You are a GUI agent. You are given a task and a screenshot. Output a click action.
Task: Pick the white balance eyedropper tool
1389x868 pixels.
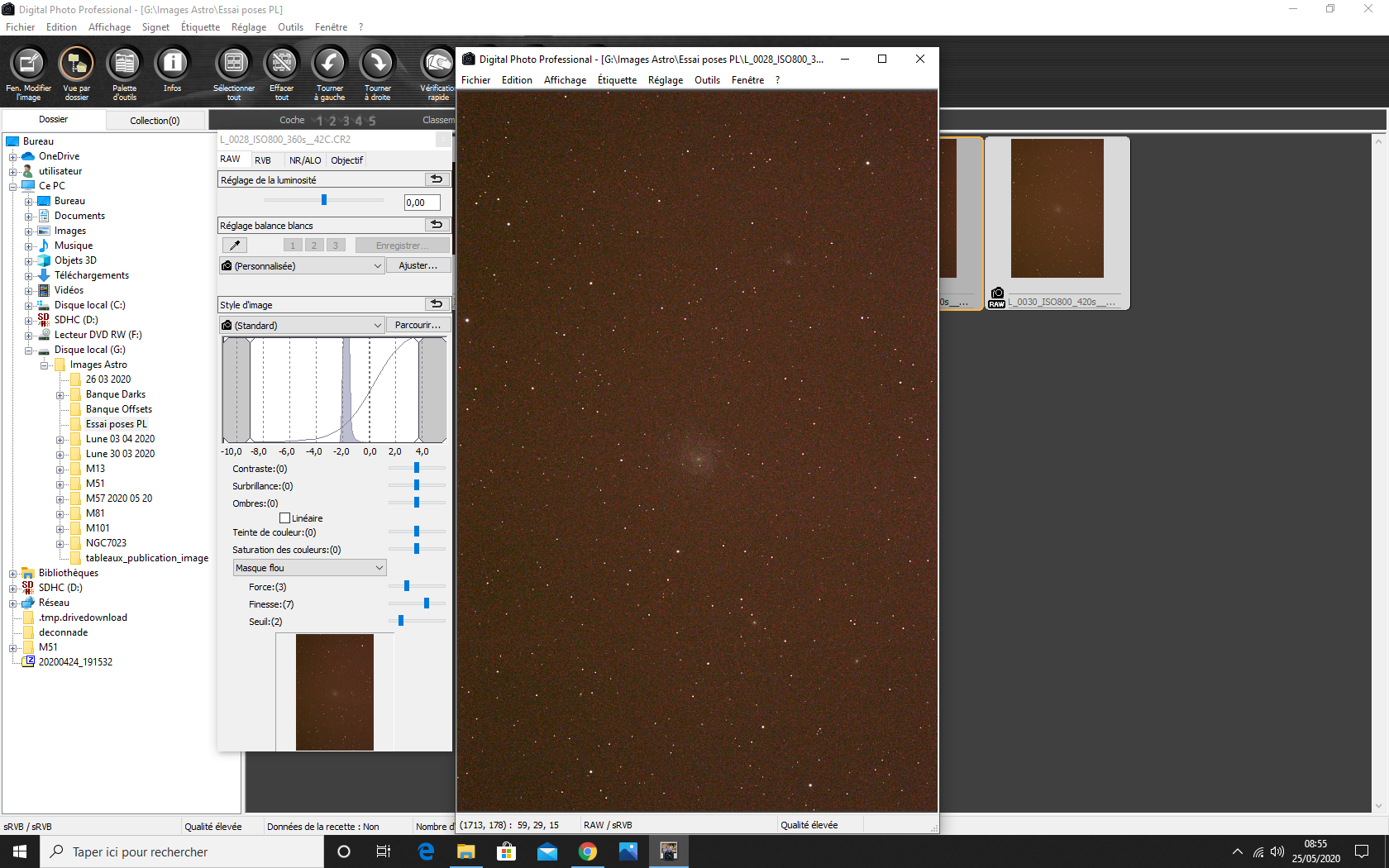pyautogui.click(x=235, y=246)
